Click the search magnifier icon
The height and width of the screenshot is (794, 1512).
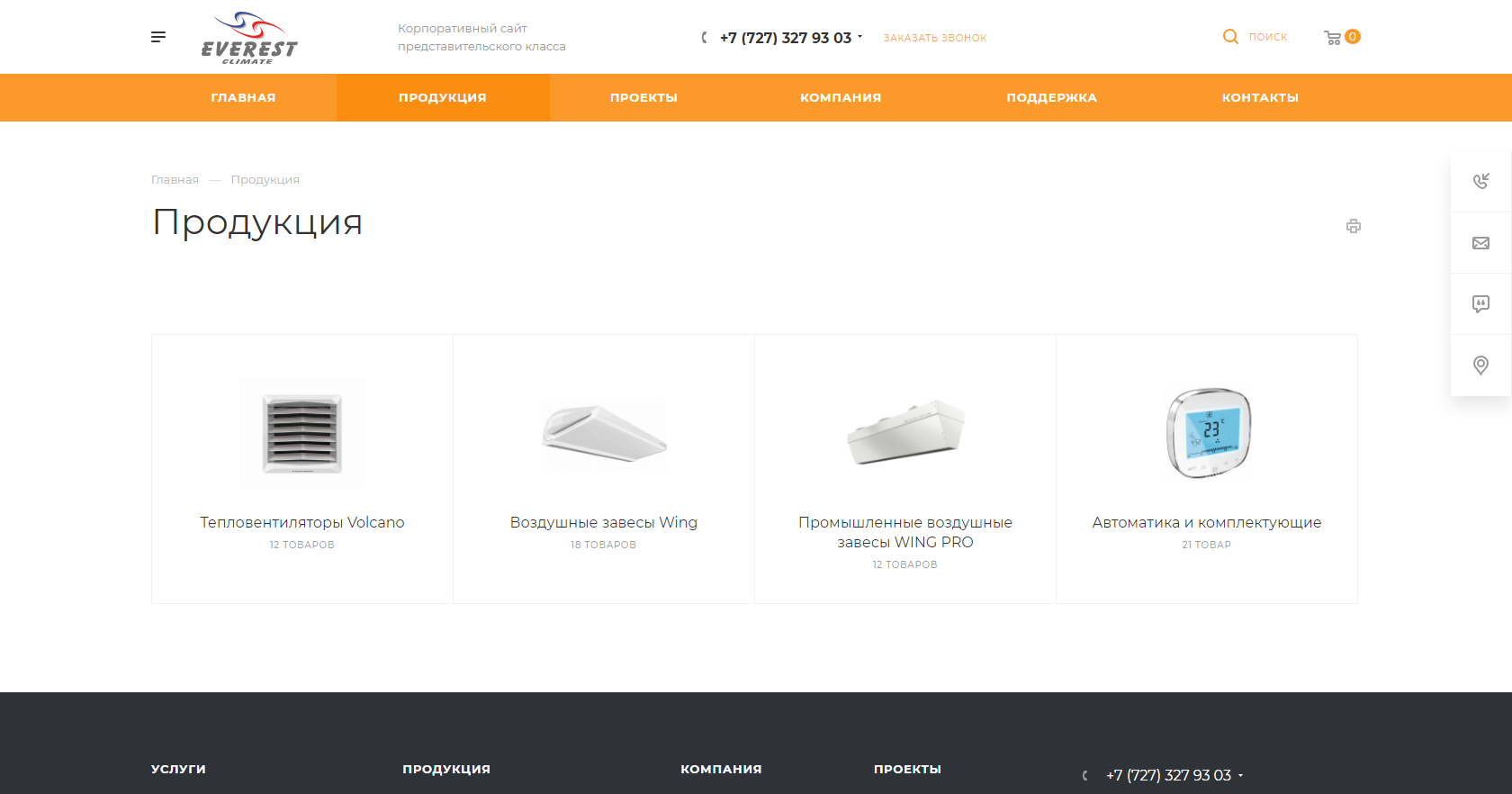[x=1230, y=37]
